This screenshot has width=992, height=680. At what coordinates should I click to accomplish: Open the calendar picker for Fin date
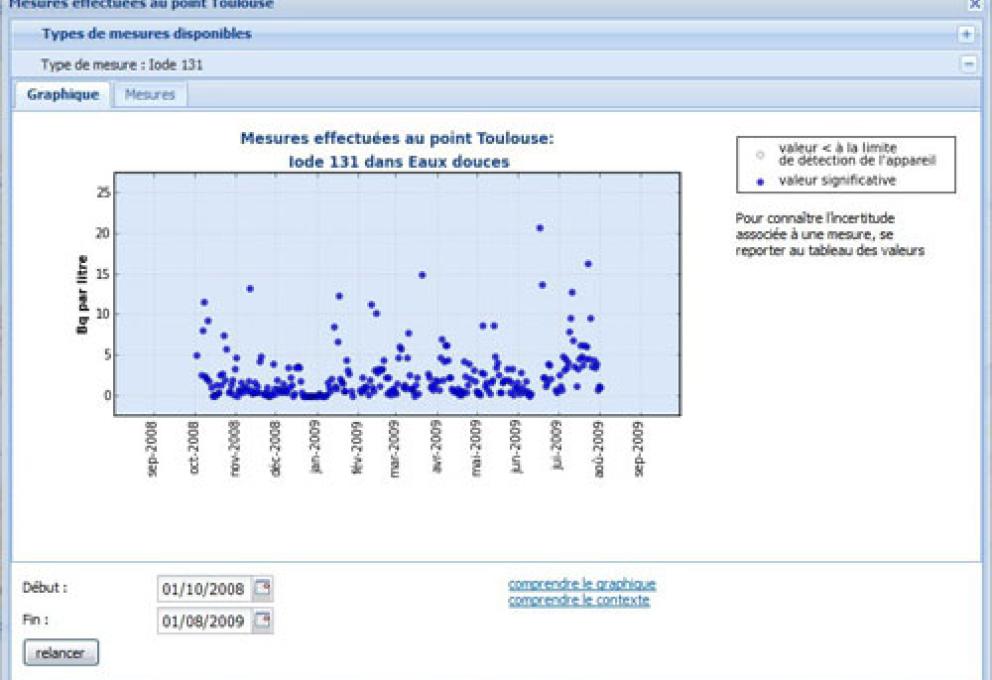263,621
